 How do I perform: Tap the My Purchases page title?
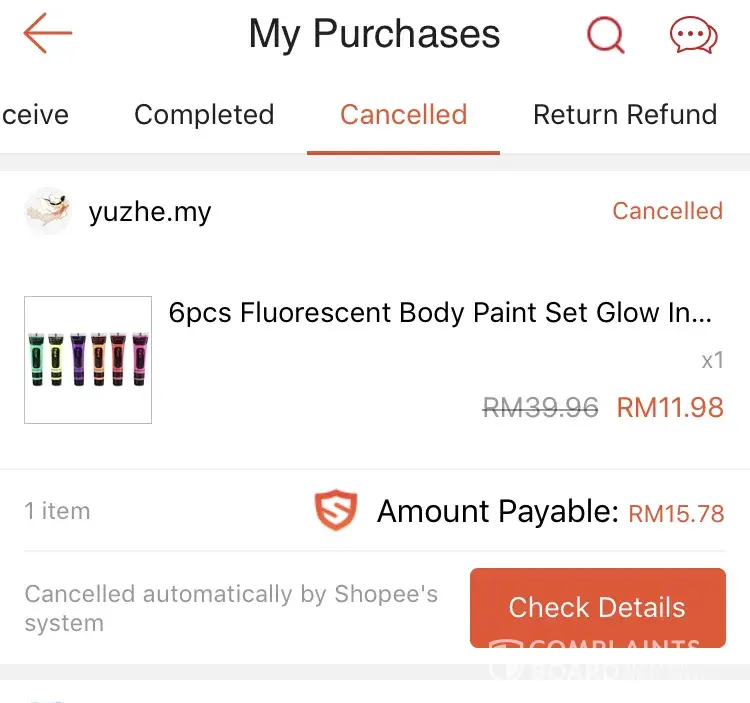(374, 35)
